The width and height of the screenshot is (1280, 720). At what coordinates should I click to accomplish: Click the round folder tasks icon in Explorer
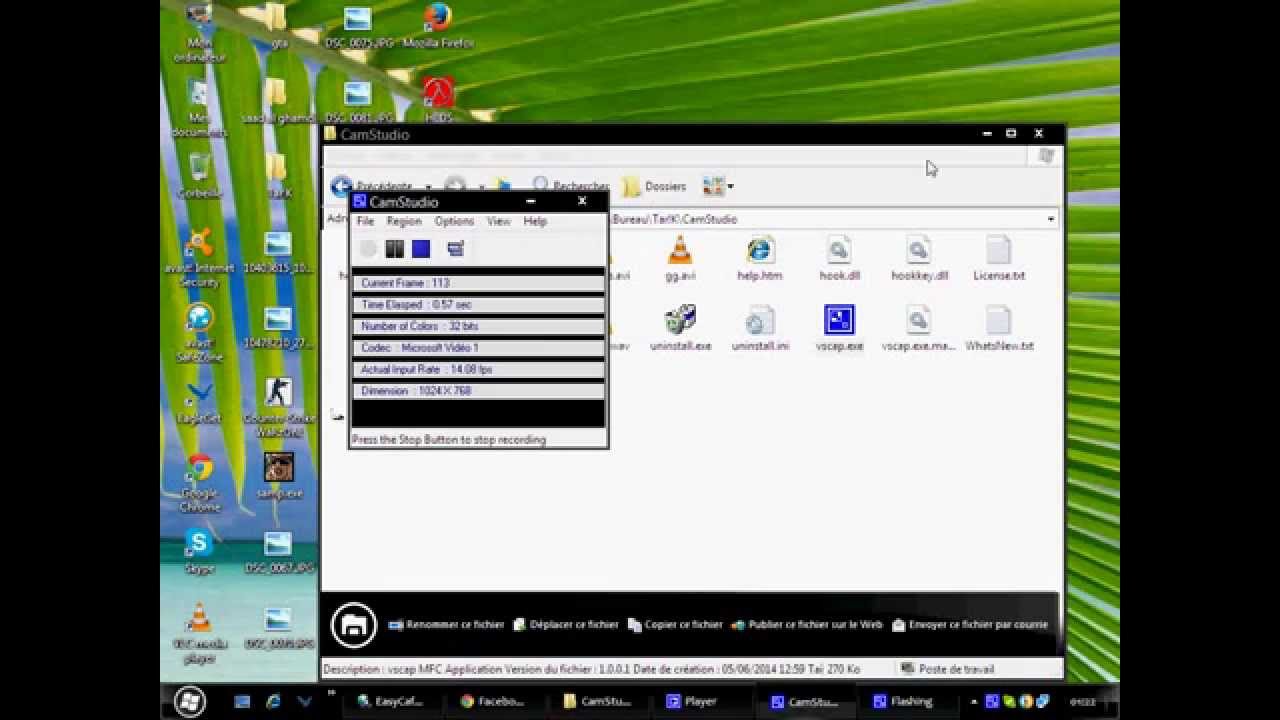353,625
